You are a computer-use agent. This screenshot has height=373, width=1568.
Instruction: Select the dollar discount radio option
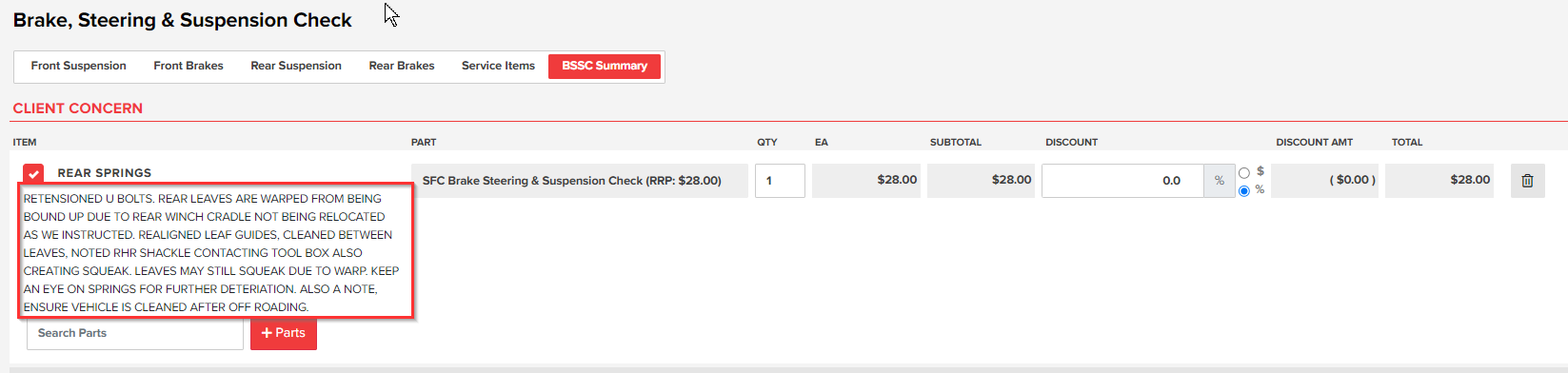point(1243,173)
